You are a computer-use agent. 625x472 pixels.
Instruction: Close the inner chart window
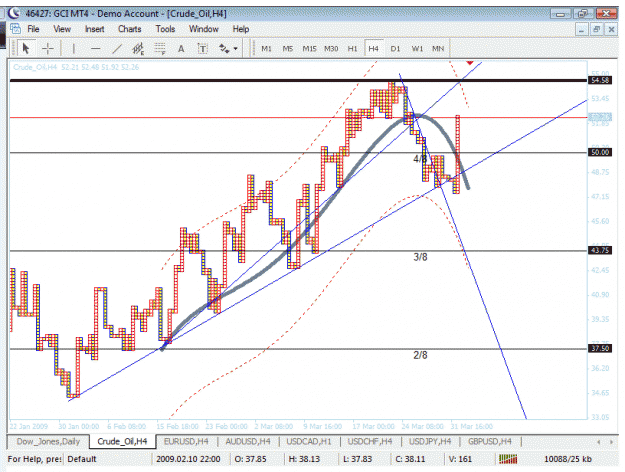tap(611, 30)
